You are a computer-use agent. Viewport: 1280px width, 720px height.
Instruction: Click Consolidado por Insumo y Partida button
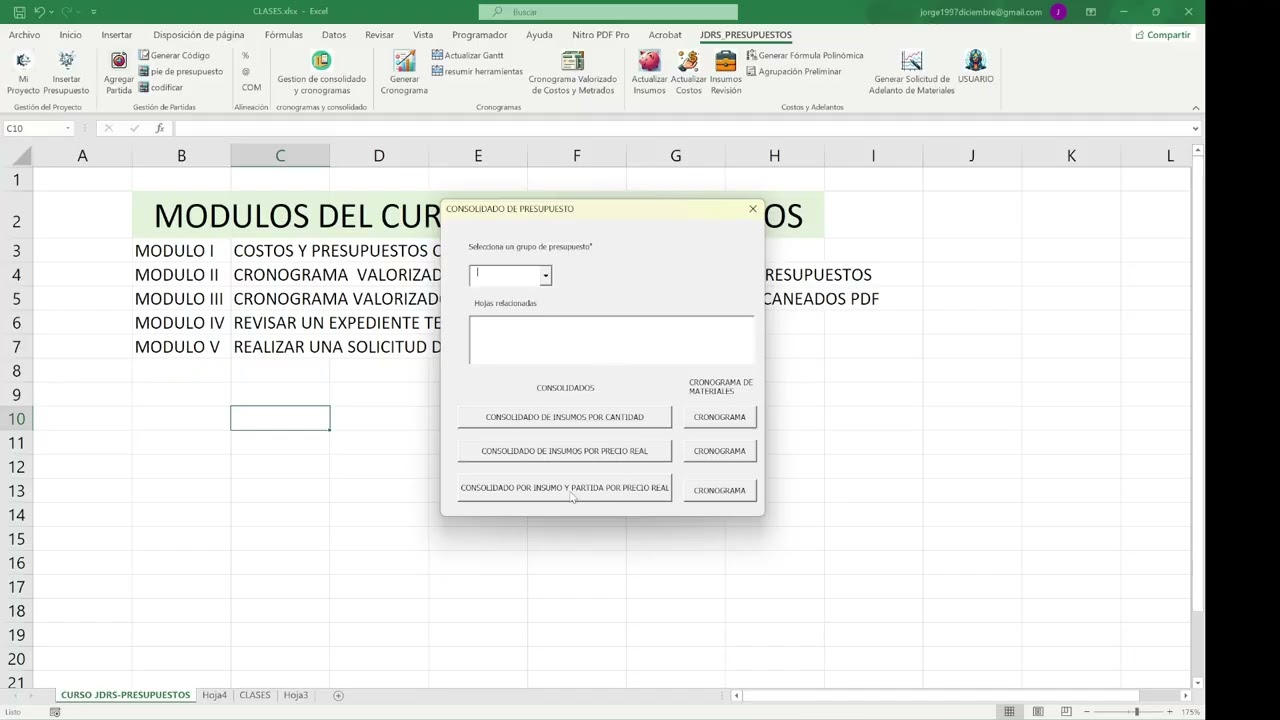(x=565, y=488)
